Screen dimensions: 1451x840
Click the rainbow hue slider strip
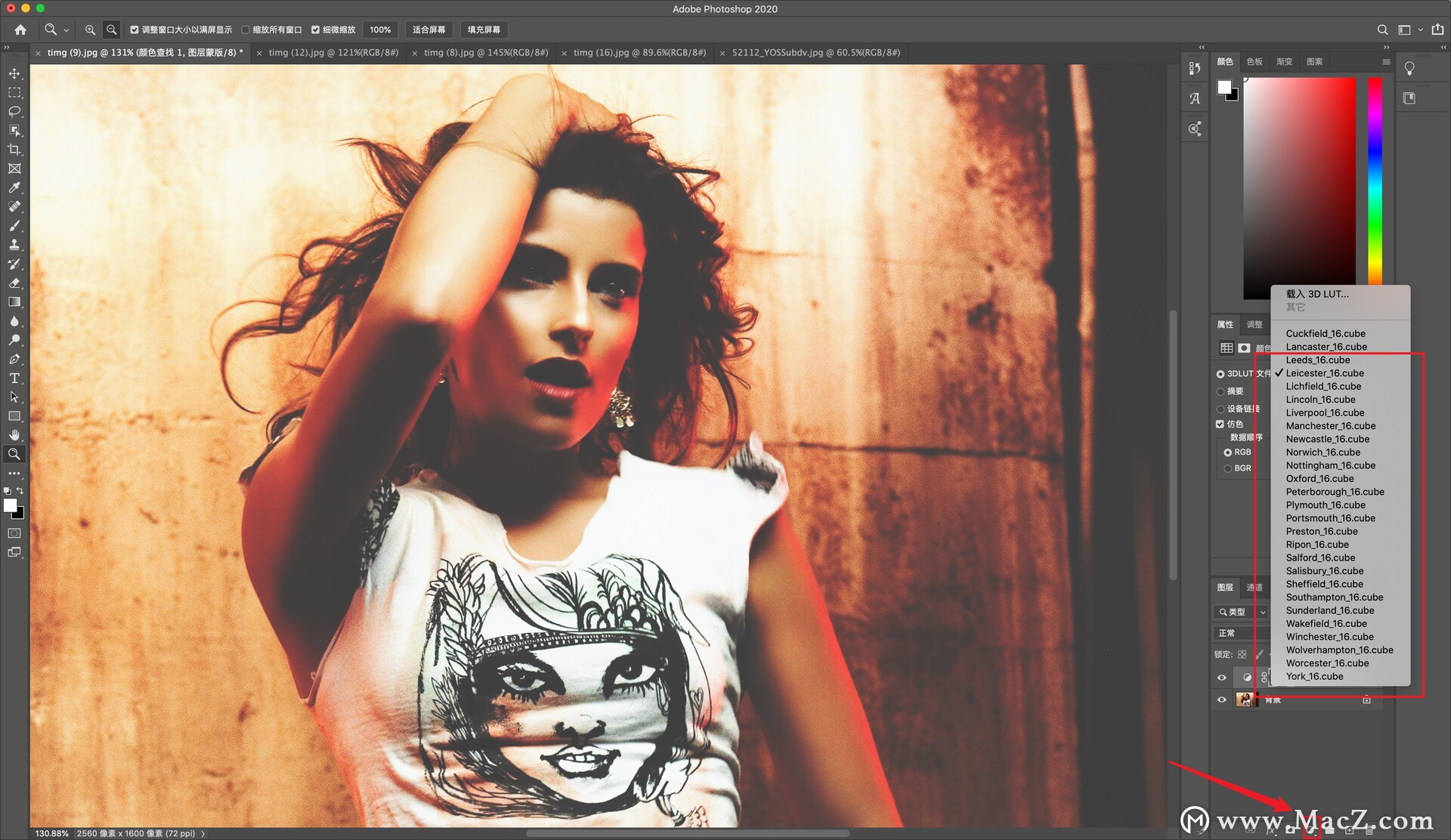pyautogui.click(x=1375, y=181)
